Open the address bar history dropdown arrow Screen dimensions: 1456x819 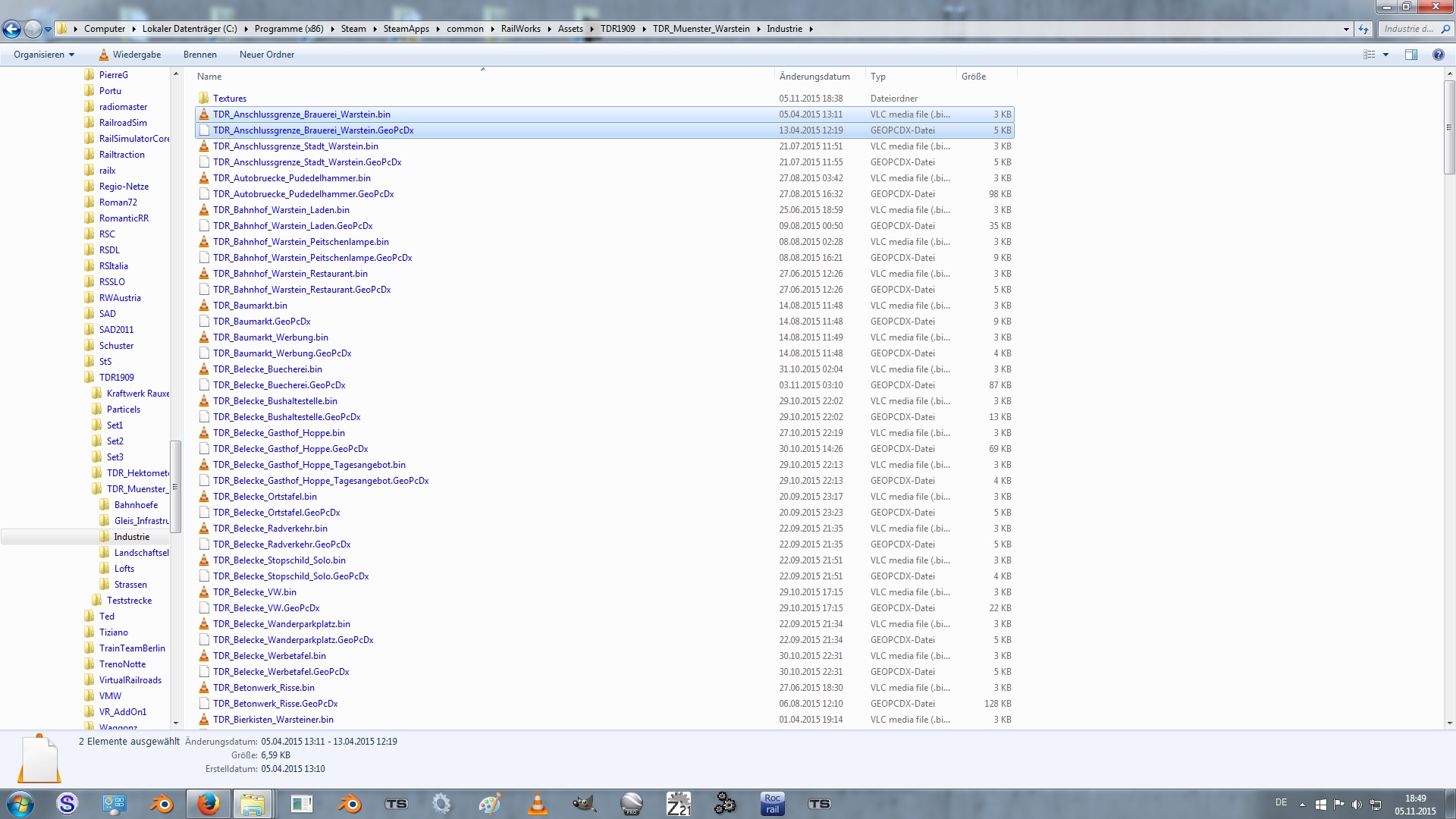pos(1346,30)
